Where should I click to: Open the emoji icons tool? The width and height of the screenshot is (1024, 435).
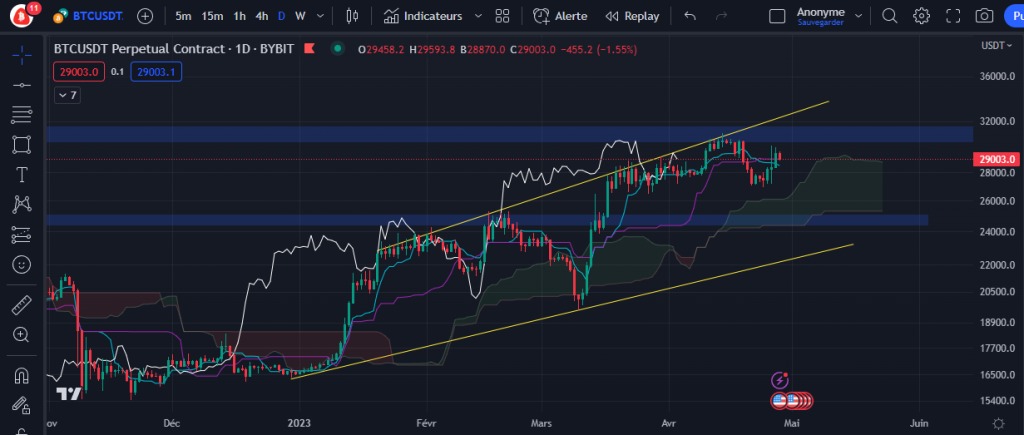point(22,265)
